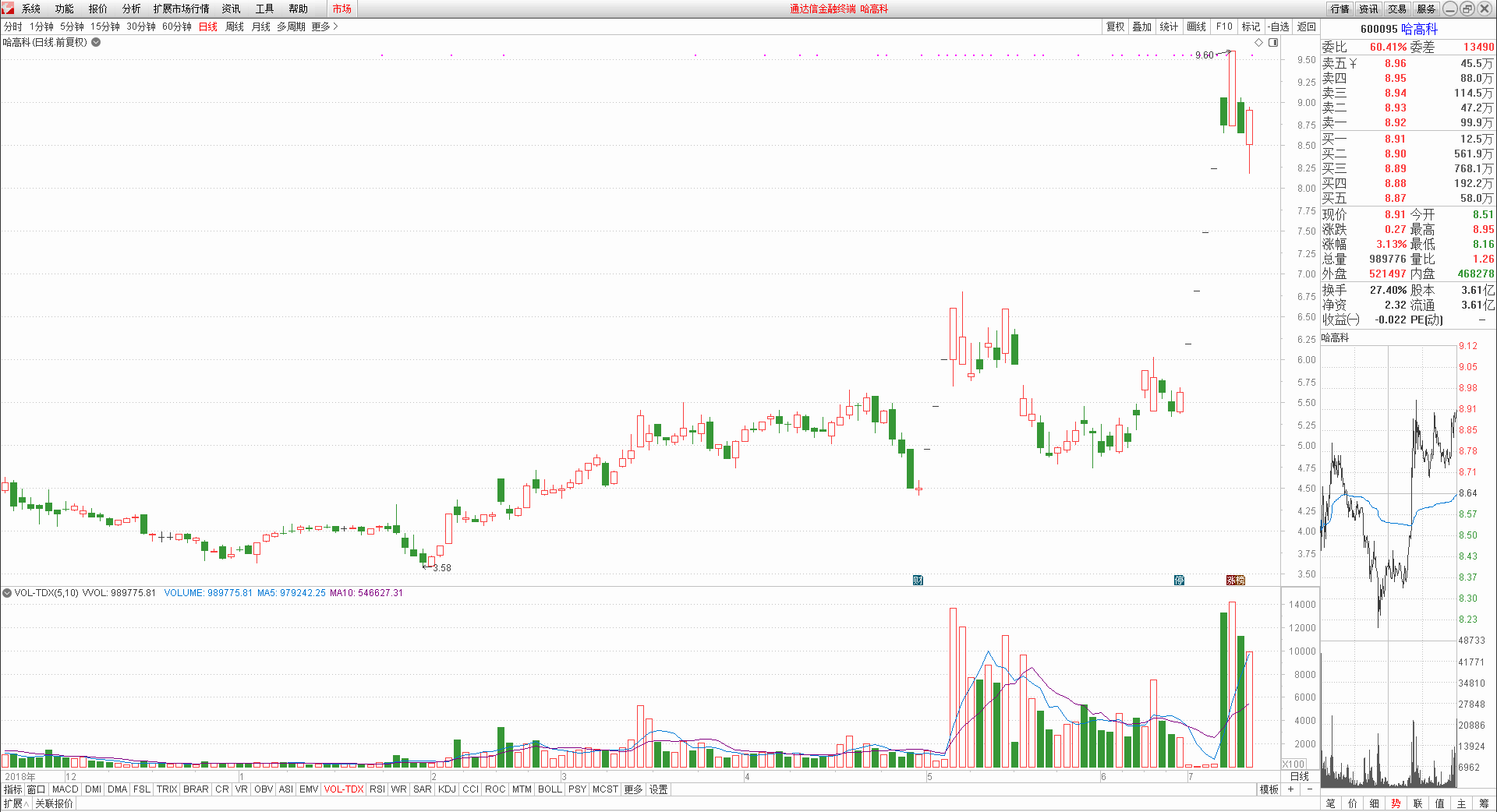The width and height of the screenshot is (1497, 812).
Task: Toggle the side panel icon above chart
Action: (x=1273, y=42)
